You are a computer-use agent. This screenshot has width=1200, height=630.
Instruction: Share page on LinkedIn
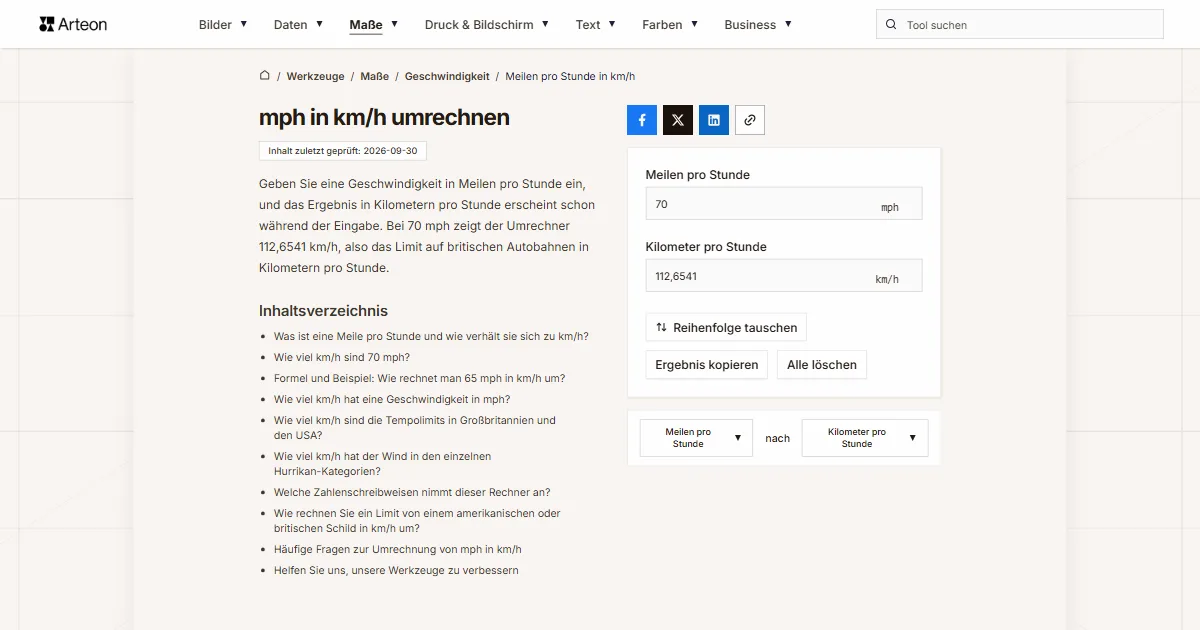tap(714, 120)
